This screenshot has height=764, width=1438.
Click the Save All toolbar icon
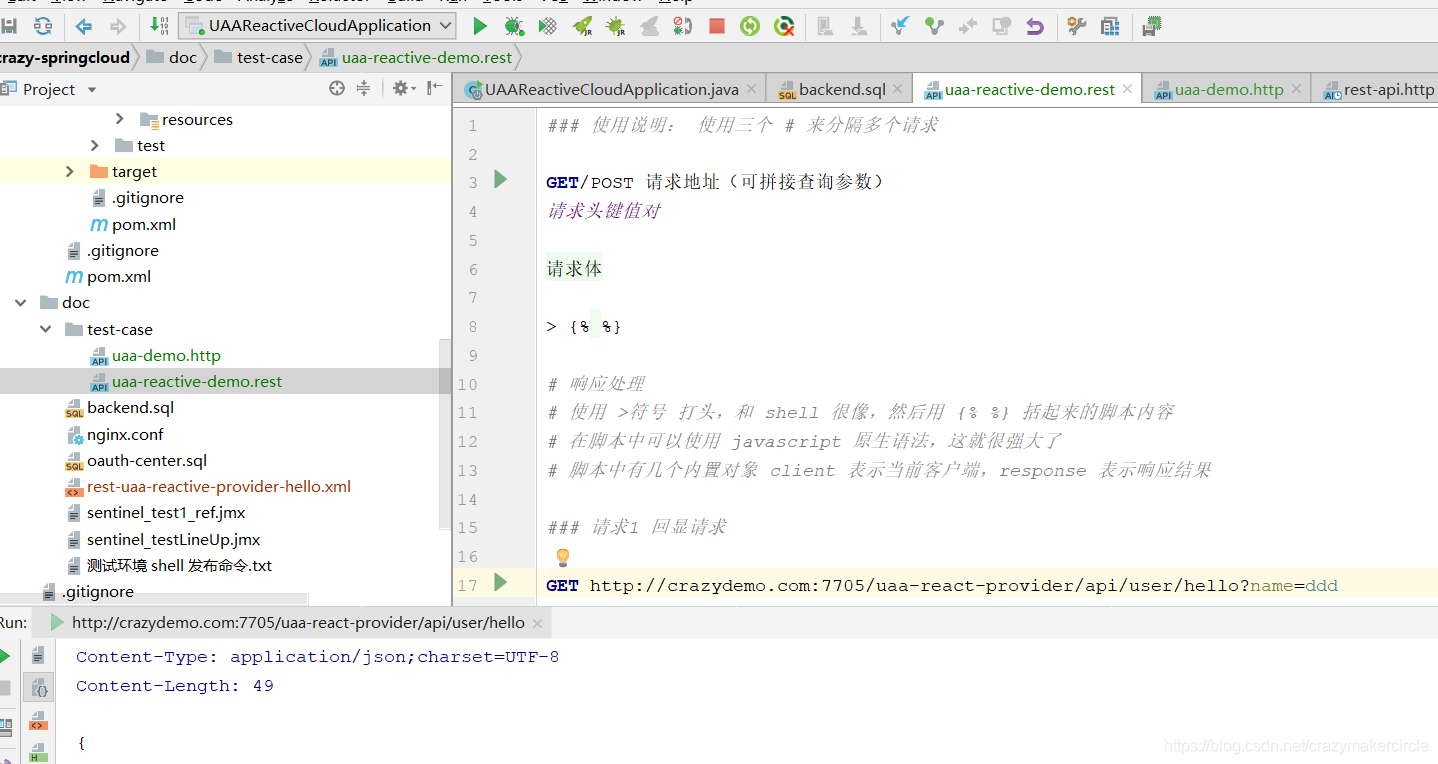8,26
